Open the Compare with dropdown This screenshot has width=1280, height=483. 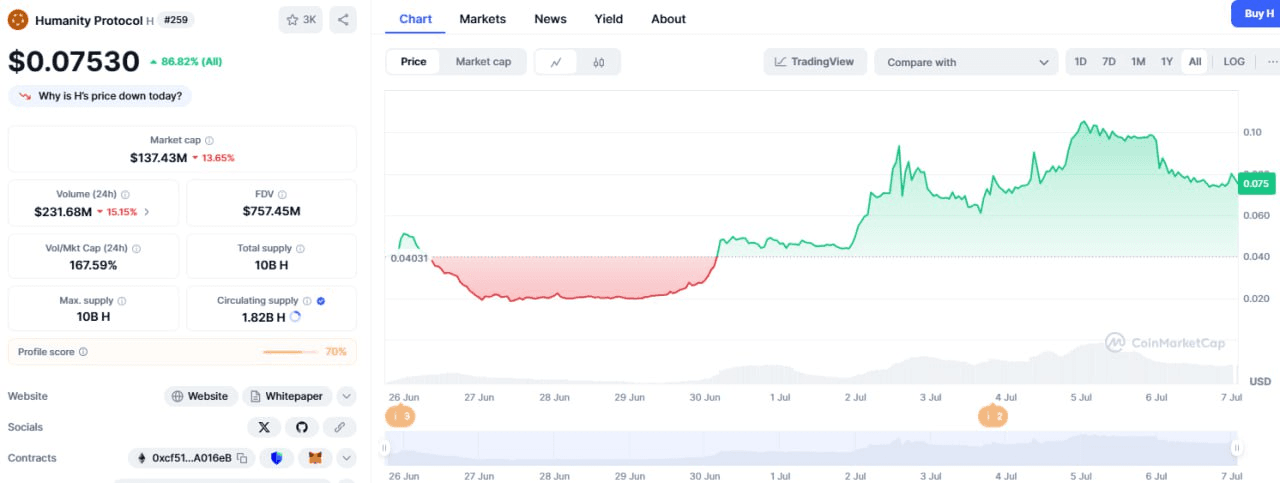[966, 62]
